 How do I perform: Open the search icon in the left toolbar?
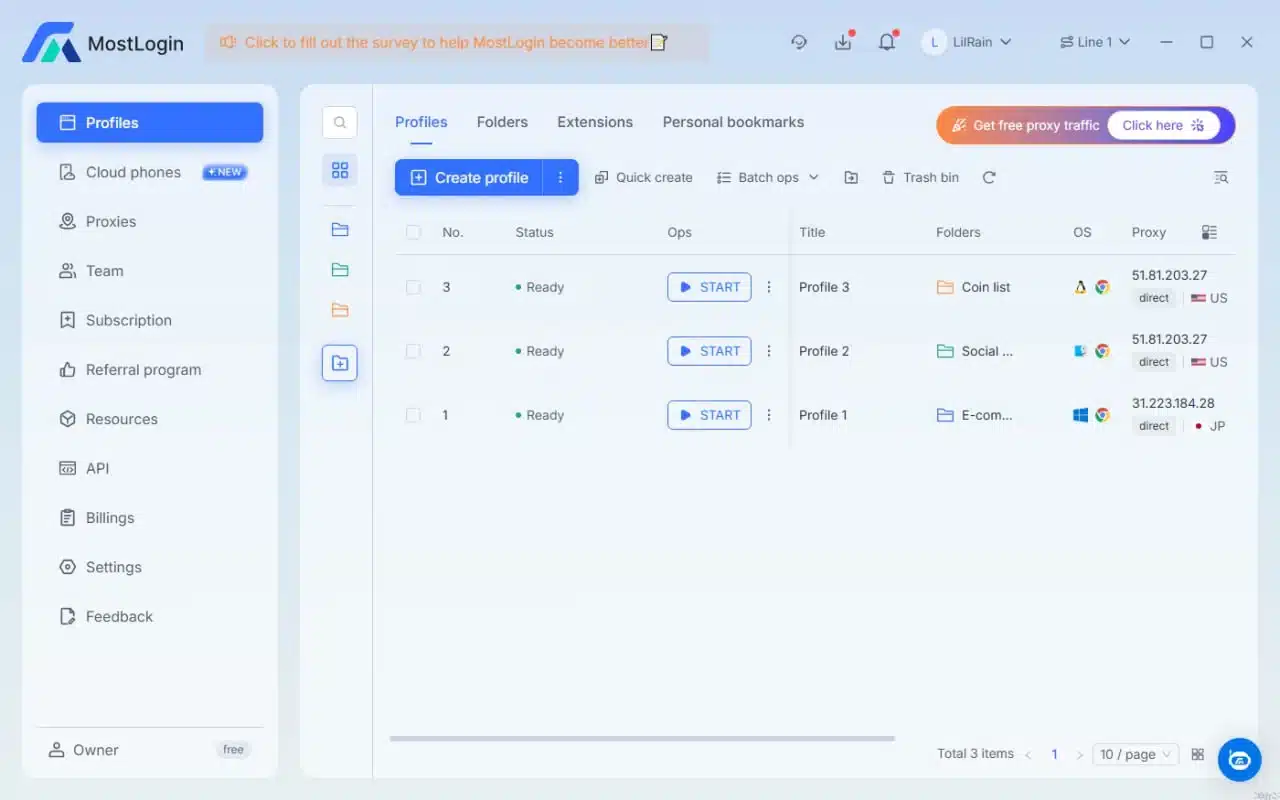pos(340,122)
